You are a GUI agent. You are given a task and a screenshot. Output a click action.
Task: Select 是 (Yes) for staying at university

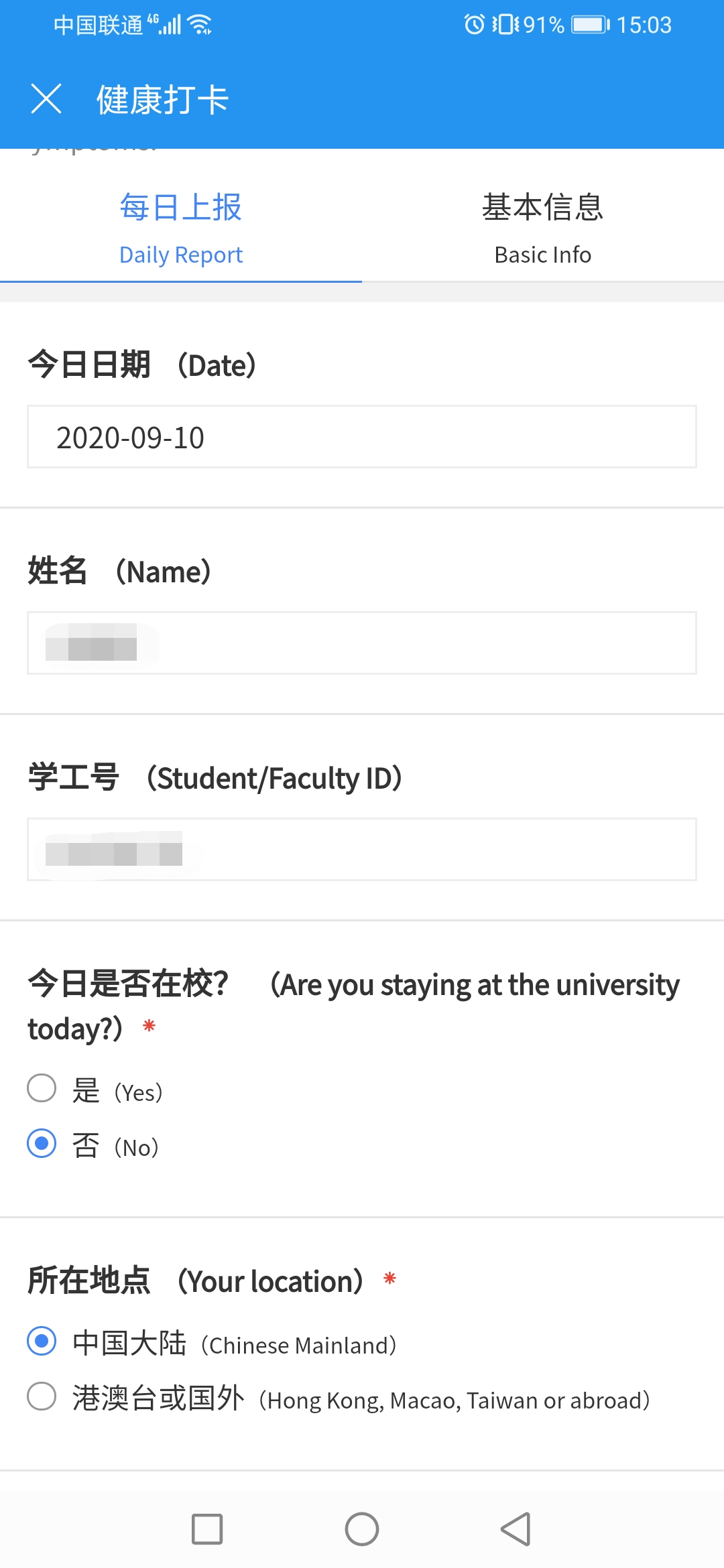[x=42, y=1088]
